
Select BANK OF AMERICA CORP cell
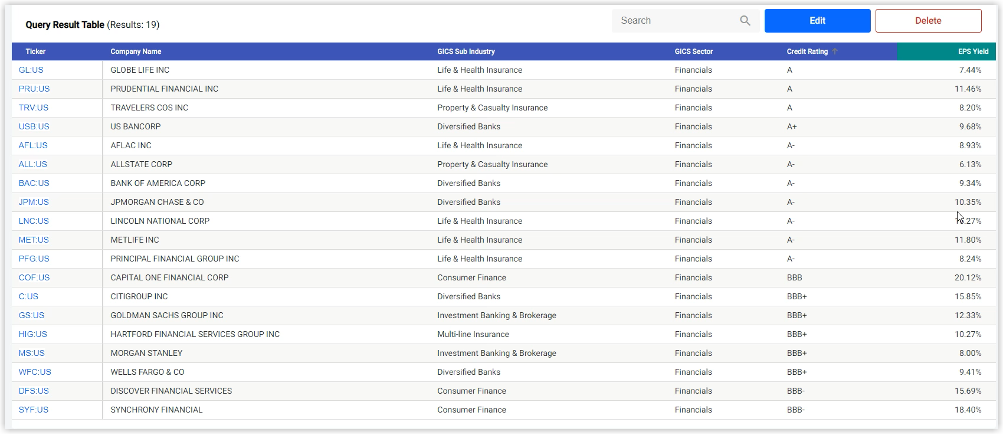click(x=158, y=183)
